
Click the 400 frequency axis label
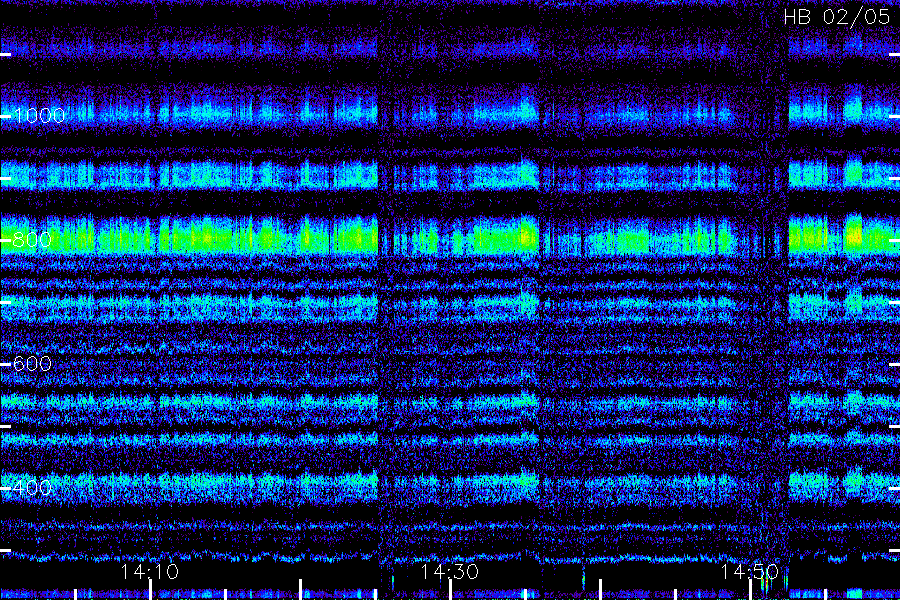[32, 488]
